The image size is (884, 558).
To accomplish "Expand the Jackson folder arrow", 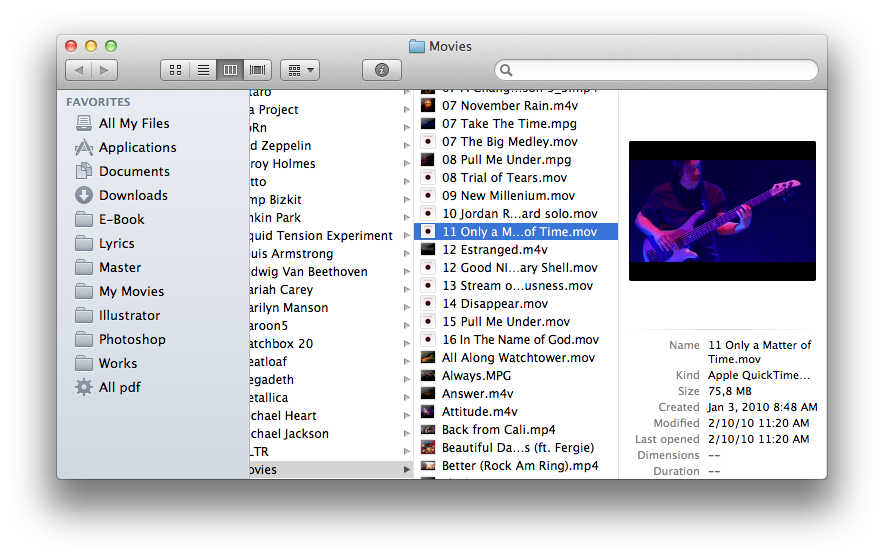I will pyautogui.click(x=406, y=434).
